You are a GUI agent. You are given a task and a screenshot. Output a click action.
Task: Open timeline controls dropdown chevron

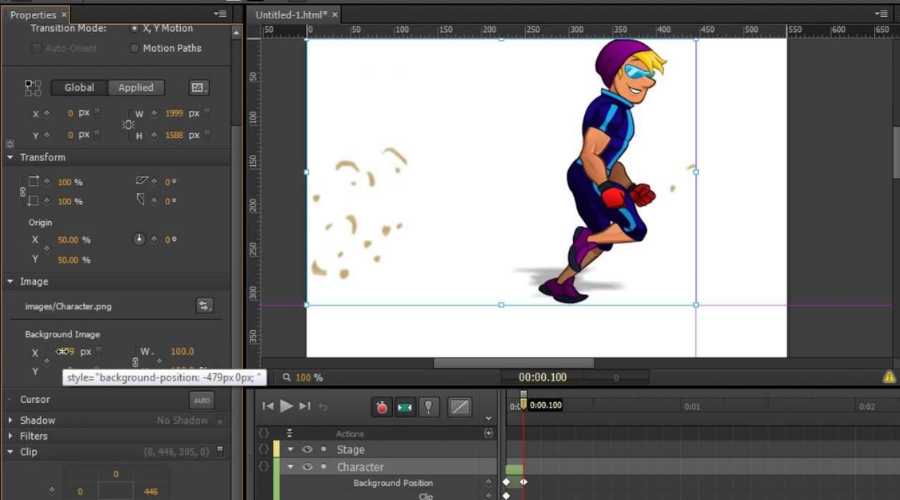[488, 418]
